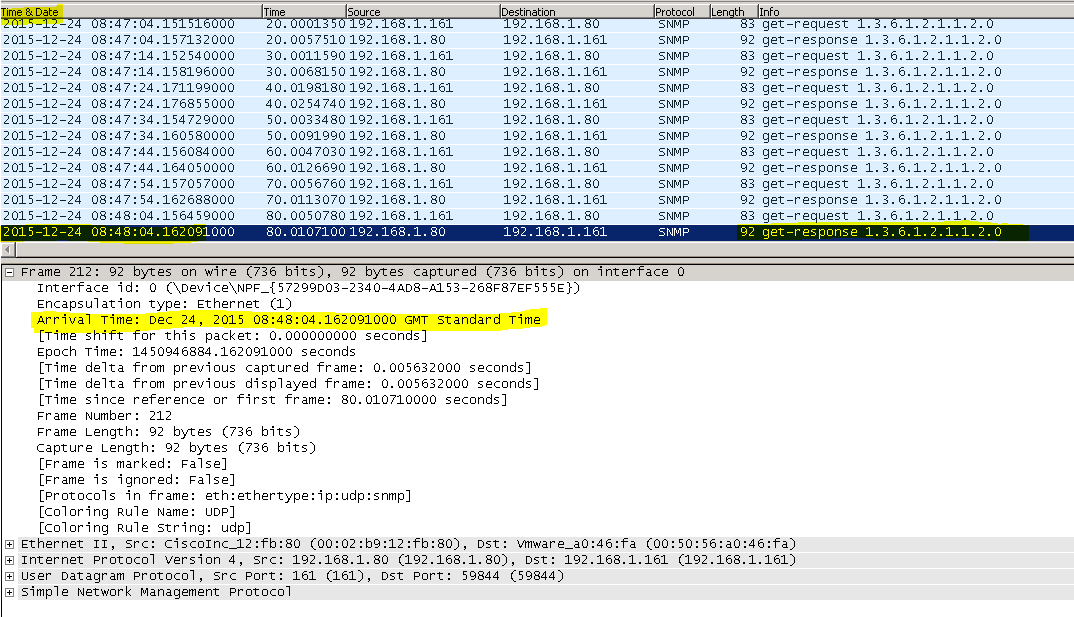Click the left arrow of horizontal scrollbar
1074x617 pixels.
tap(8, 249)
